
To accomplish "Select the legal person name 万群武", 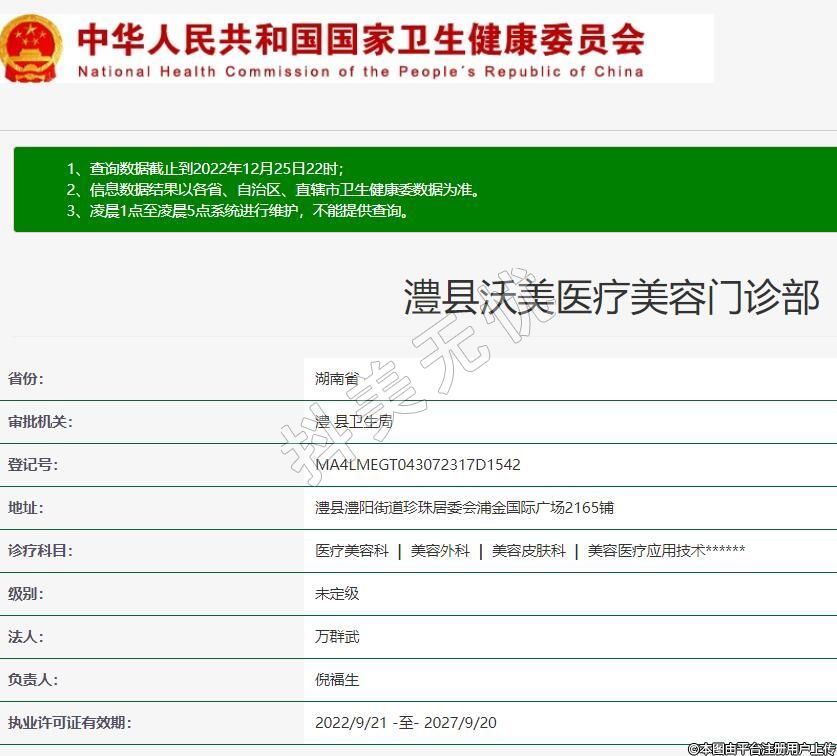I will tap(337, 637).
